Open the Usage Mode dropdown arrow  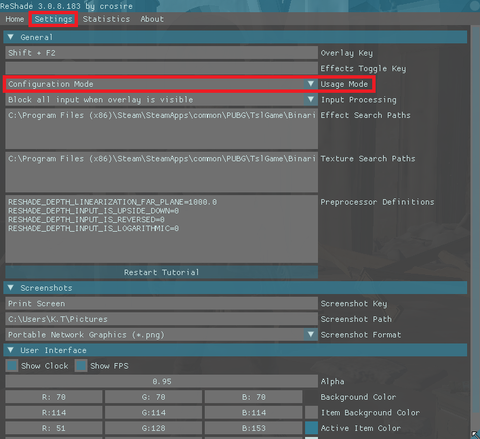[311, 84]
